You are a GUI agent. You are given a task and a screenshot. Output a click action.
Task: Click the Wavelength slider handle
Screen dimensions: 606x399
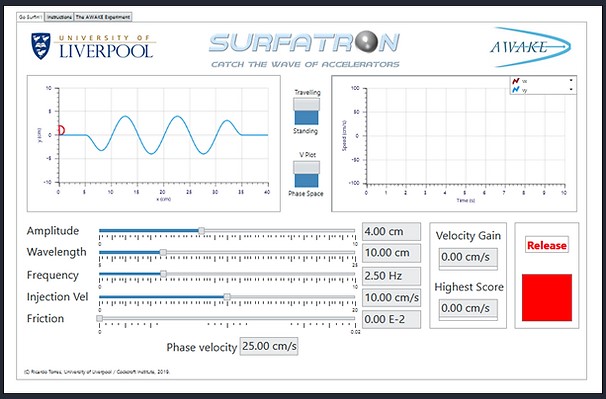163,252
